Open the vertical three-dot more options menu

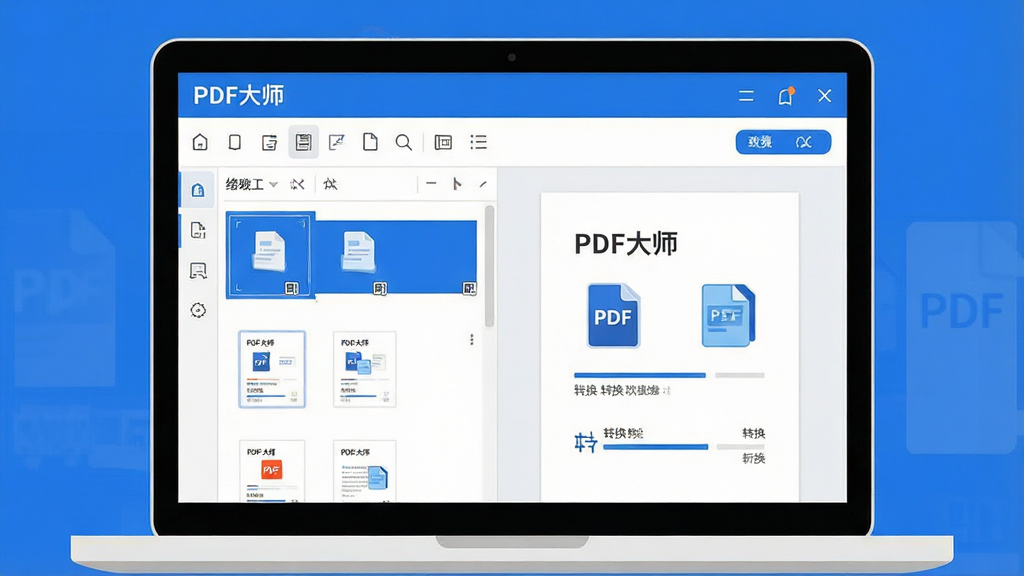(472, 340)
